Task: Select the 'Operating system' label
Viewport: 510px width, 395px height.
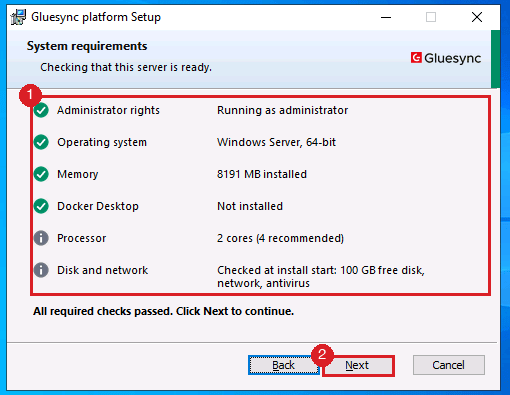Action: (x=102, y=142)
